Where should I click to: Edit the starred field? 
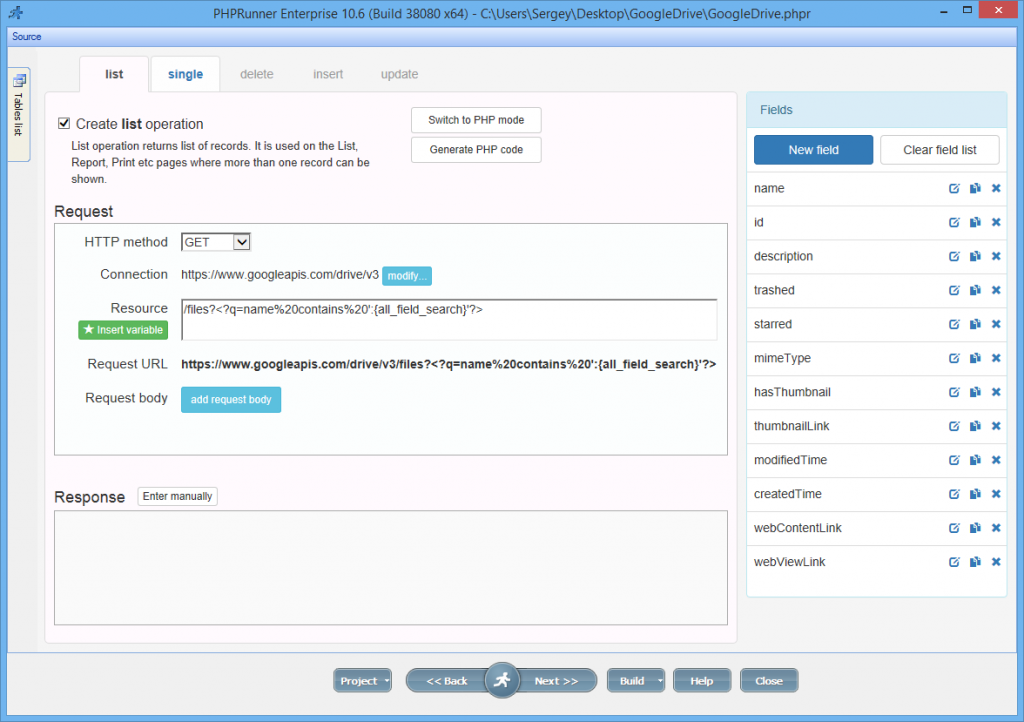pos(953,324)
